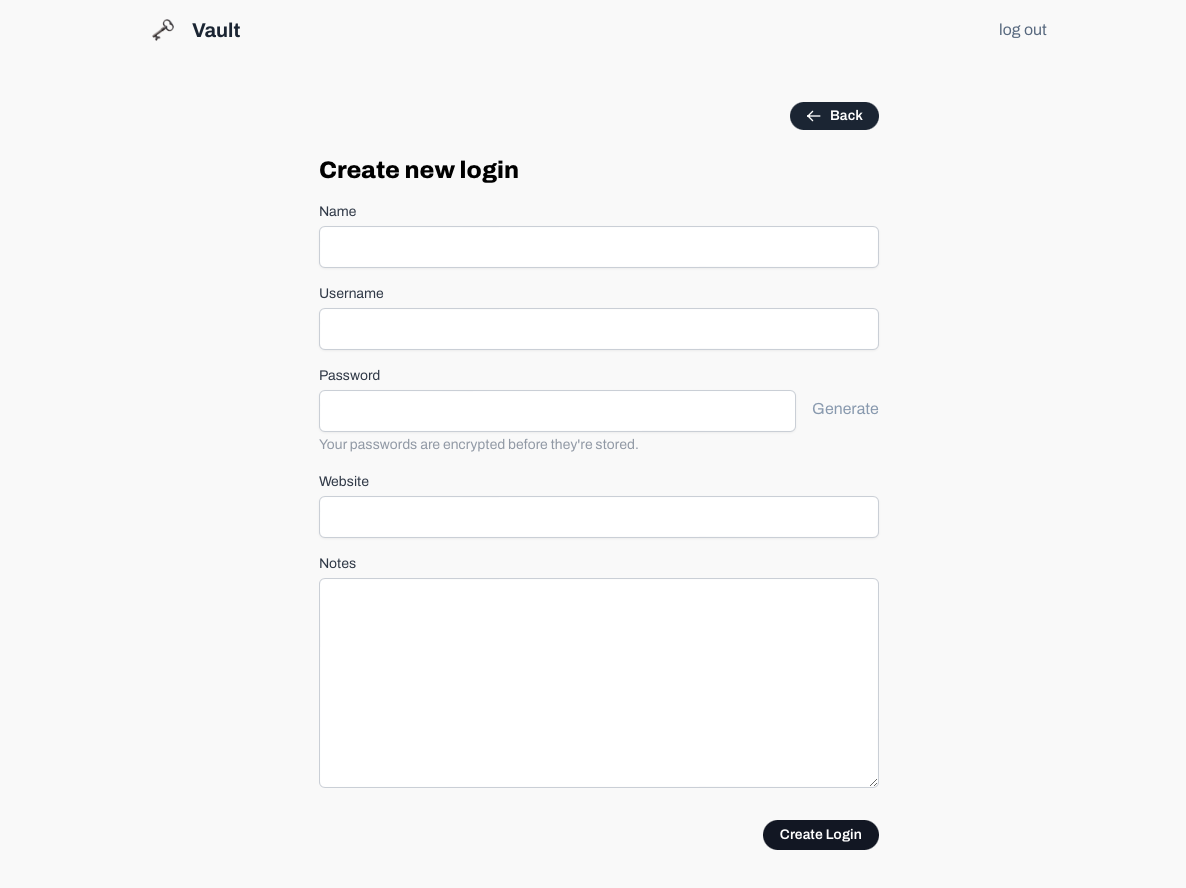Click the Vault title text in header
Image resolution: width=1186 pixels, height=888 pixels.
click(x=216, y=31)
